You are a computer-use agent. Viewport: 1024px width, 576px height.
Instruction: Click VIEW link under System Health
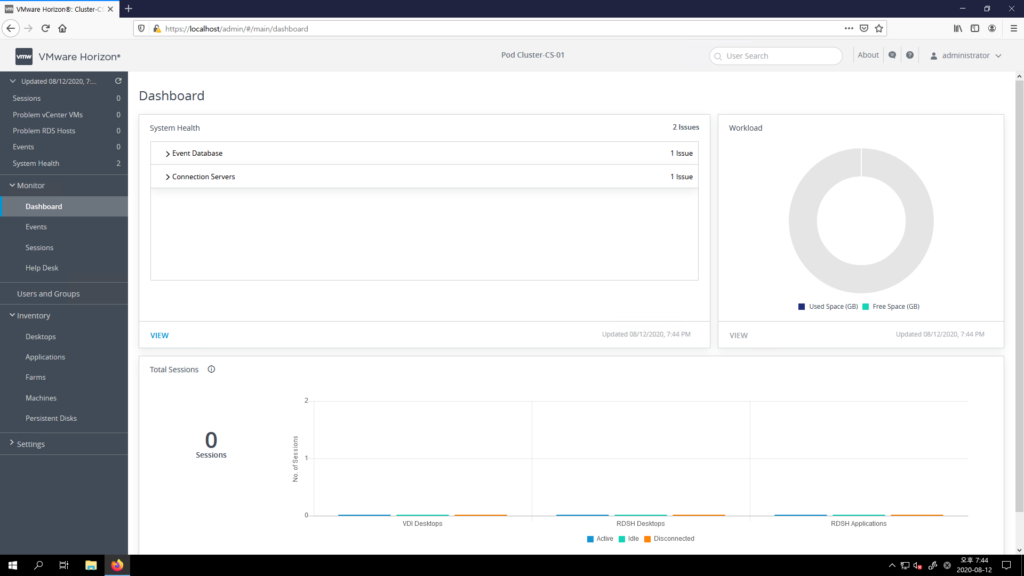point(160,335)
